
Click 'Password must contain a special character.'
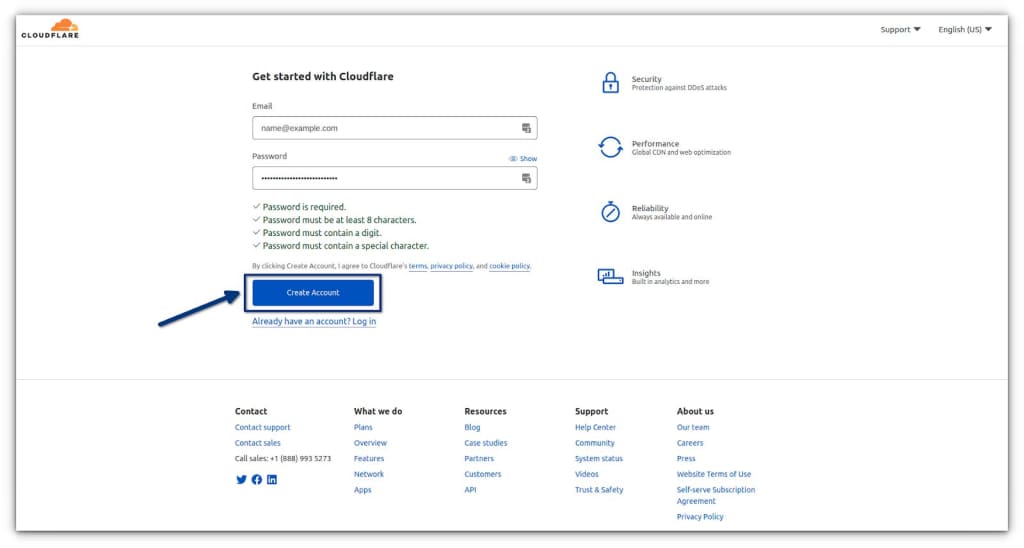pos(346,246)
